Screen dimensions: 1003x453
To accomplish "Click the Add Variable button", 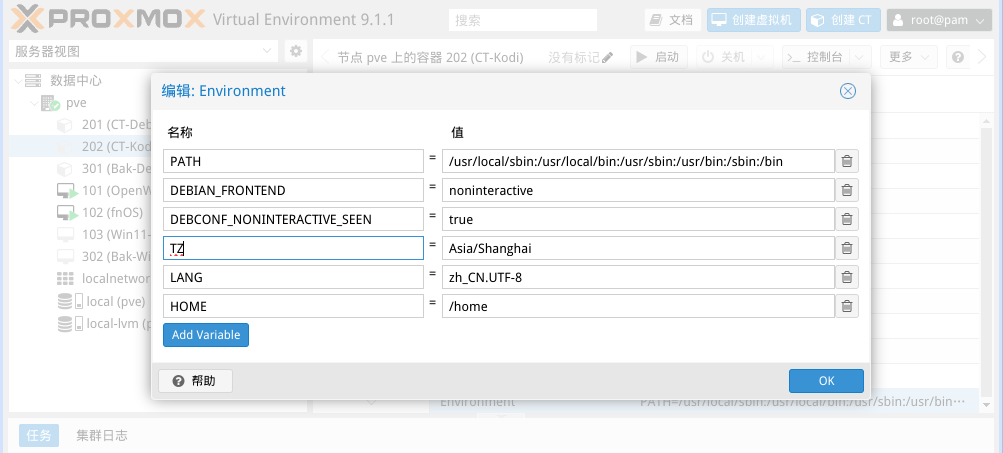I will pyautogui.click(x=206, y=335).
